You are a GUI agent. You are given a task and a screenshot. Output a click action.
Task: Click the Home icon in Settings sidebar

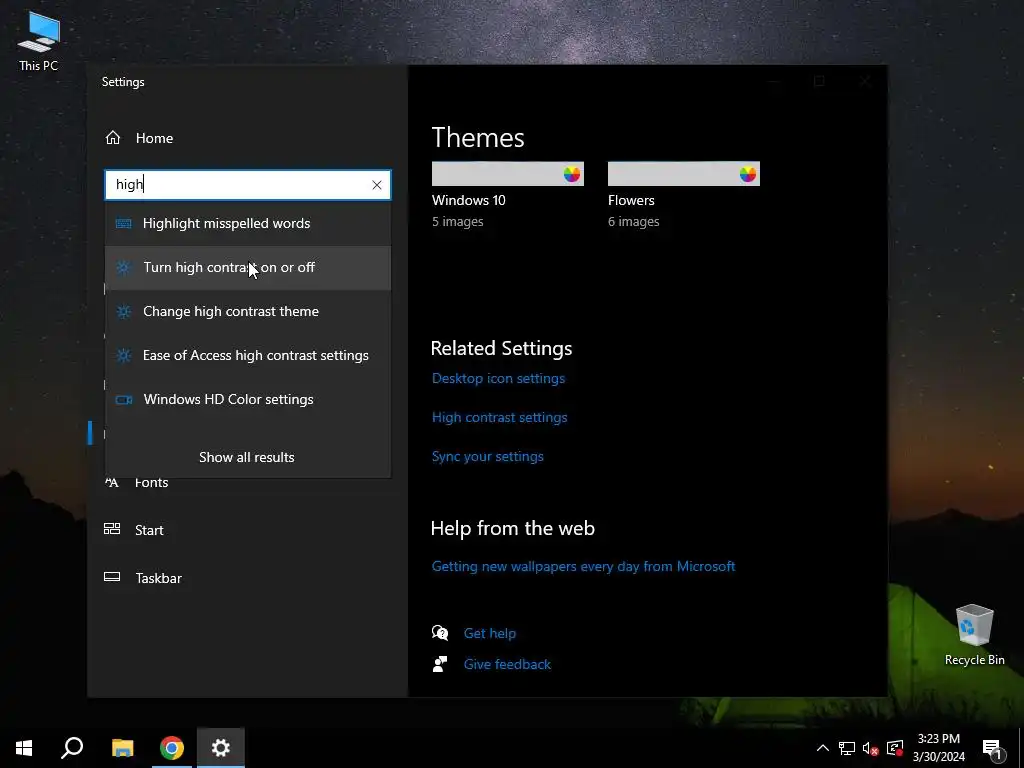(113, 138)
